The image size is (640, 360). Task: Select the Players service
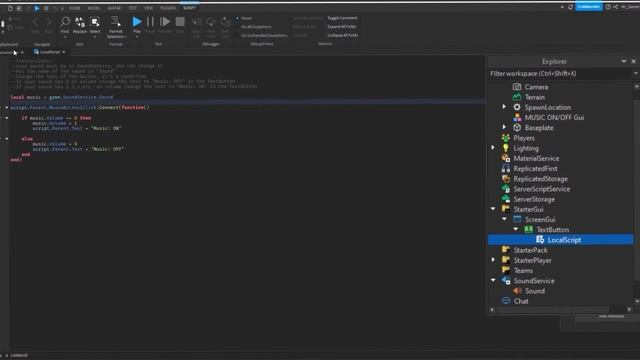tap(524, 138)
